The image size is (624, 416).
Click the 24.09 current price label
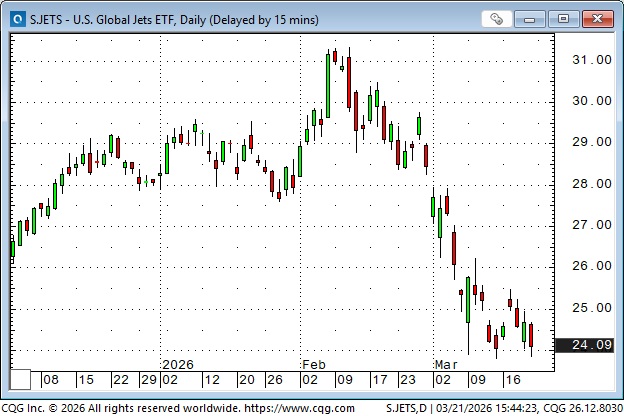tap(590, 346)
